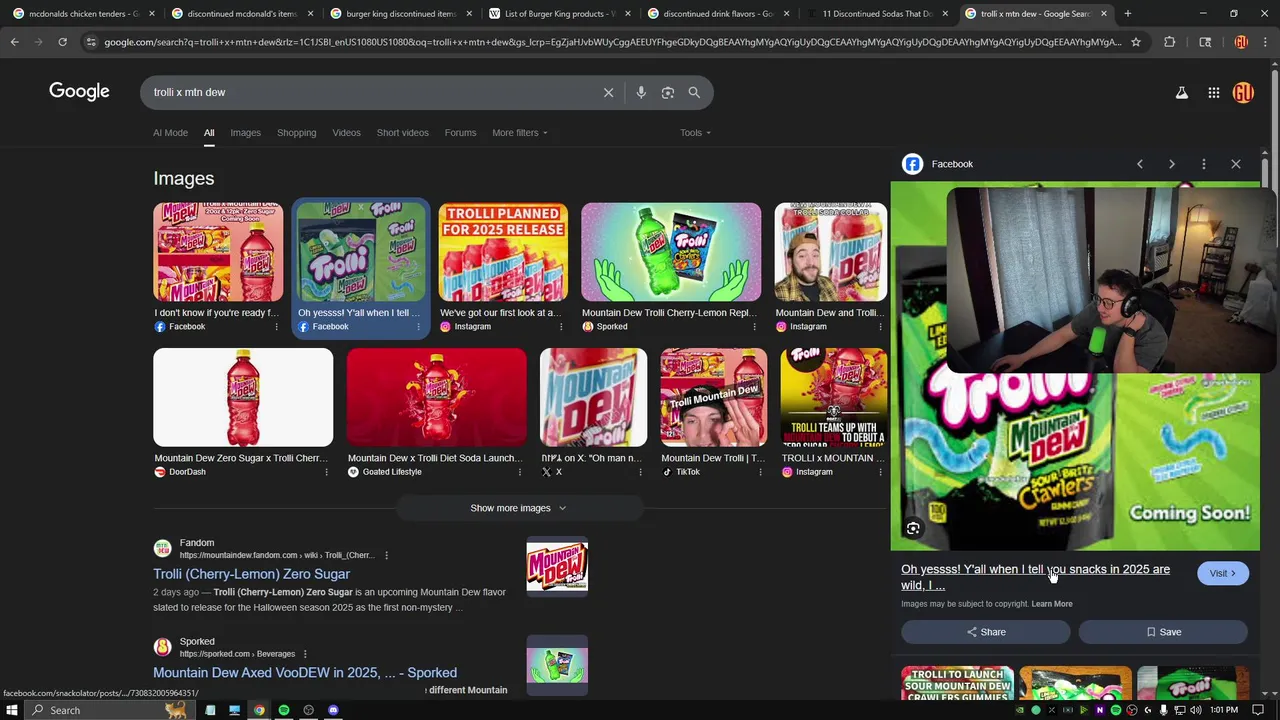Open browser extensions puzzle icon
Viewport: 1280px width, 720px height.
click(1169, 42)
